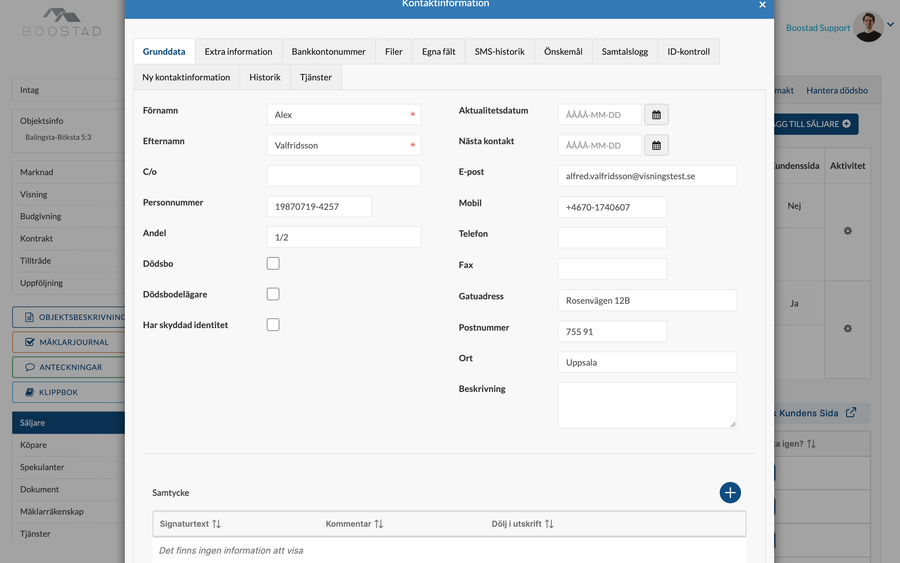Expand the user account dropdown arrow
The width and height of the screenshot is (900, 563).
coord(890,25)
